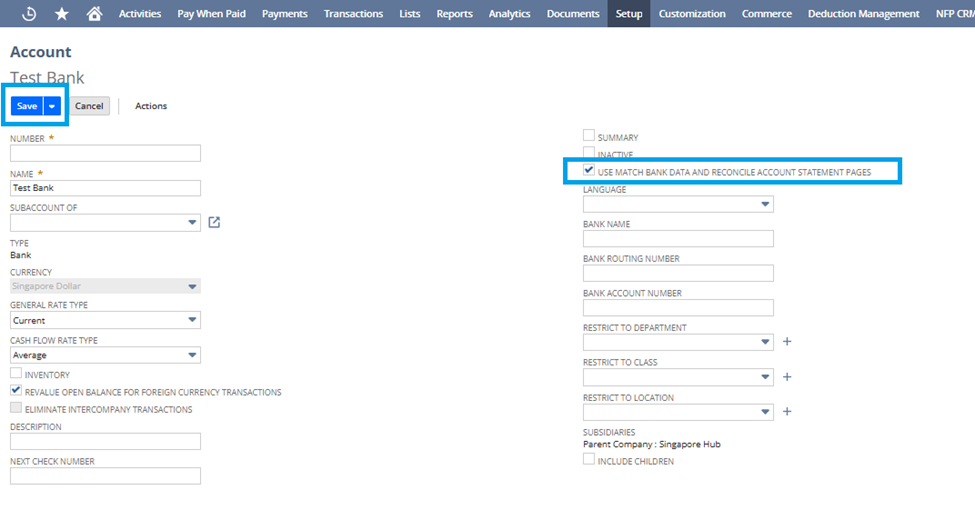The width and height of the screenshot is (975, 530).
Task: Expand the Restrict to Department dropdown
Action: [x=765, y=342]
